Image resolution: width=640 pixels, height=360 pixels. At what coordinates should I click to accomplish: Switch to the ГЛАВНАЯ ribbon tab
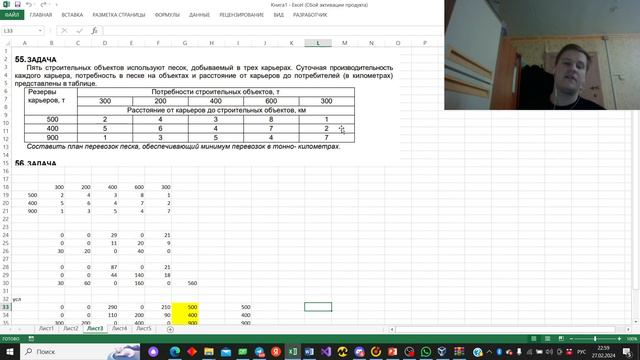pos(41,15)
